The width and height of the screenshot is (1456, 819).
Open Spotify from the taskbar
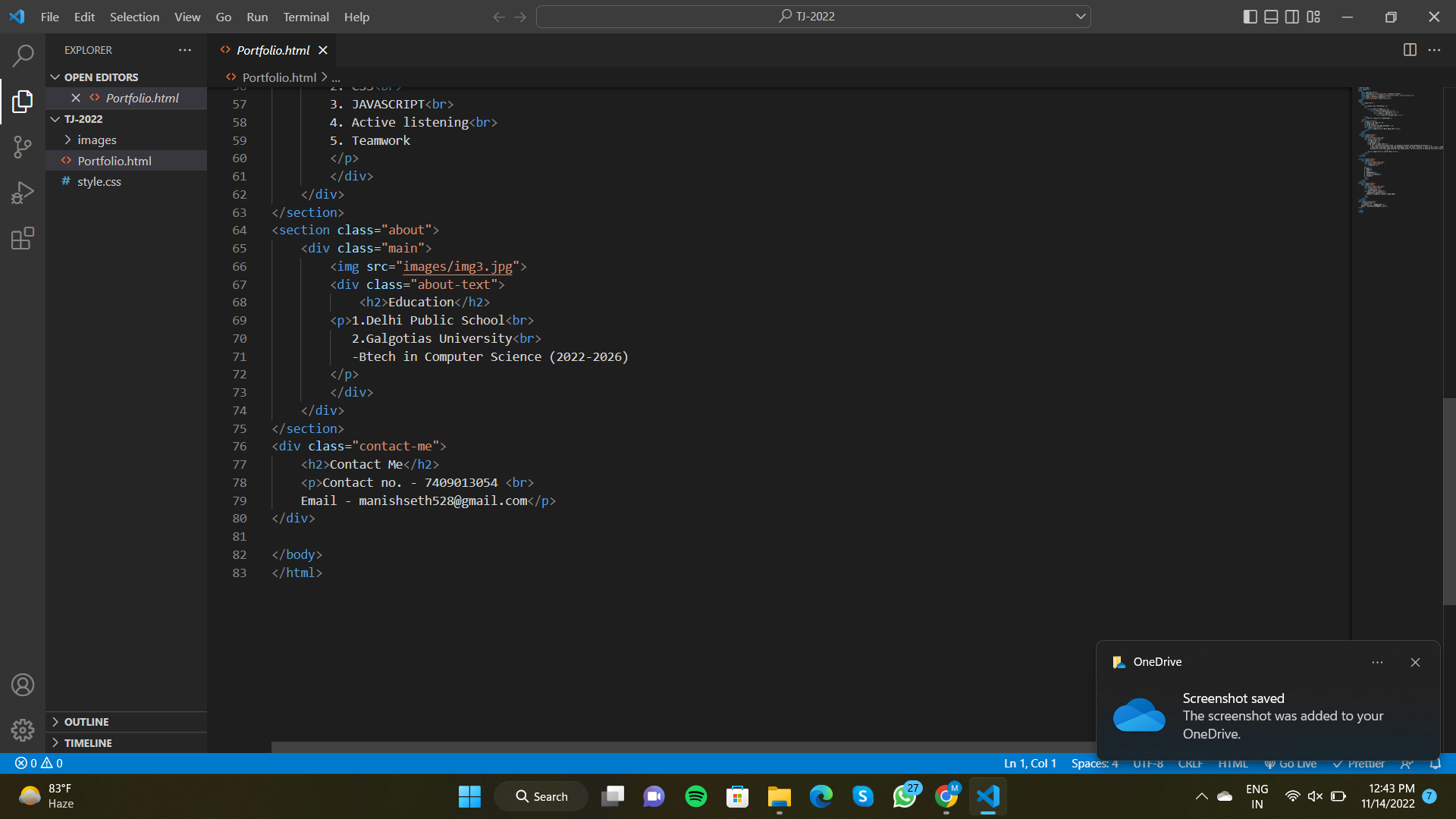(695, 796)
